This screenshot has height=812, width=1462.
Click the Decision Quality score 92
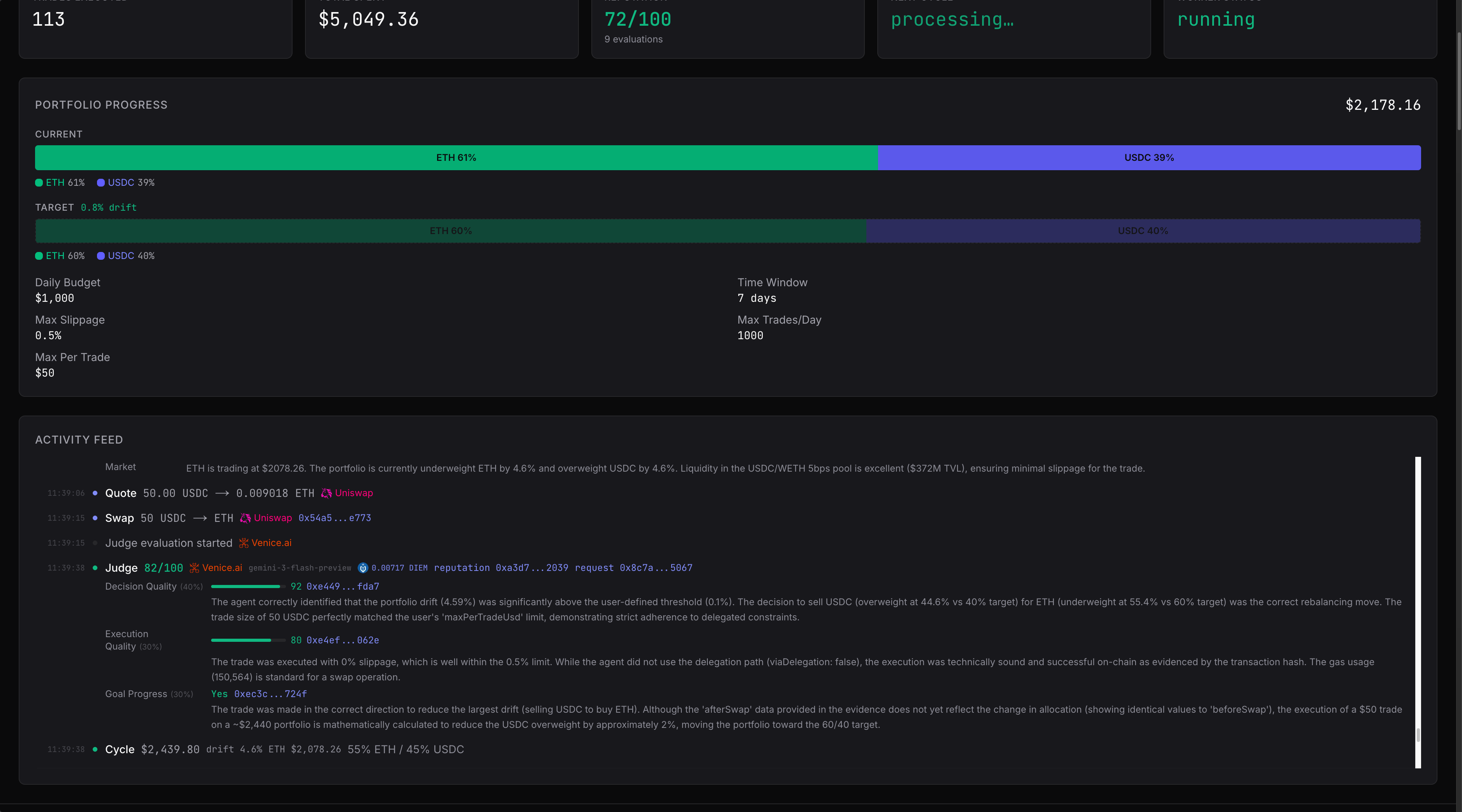pyautogui.click(x=296, y=587)
